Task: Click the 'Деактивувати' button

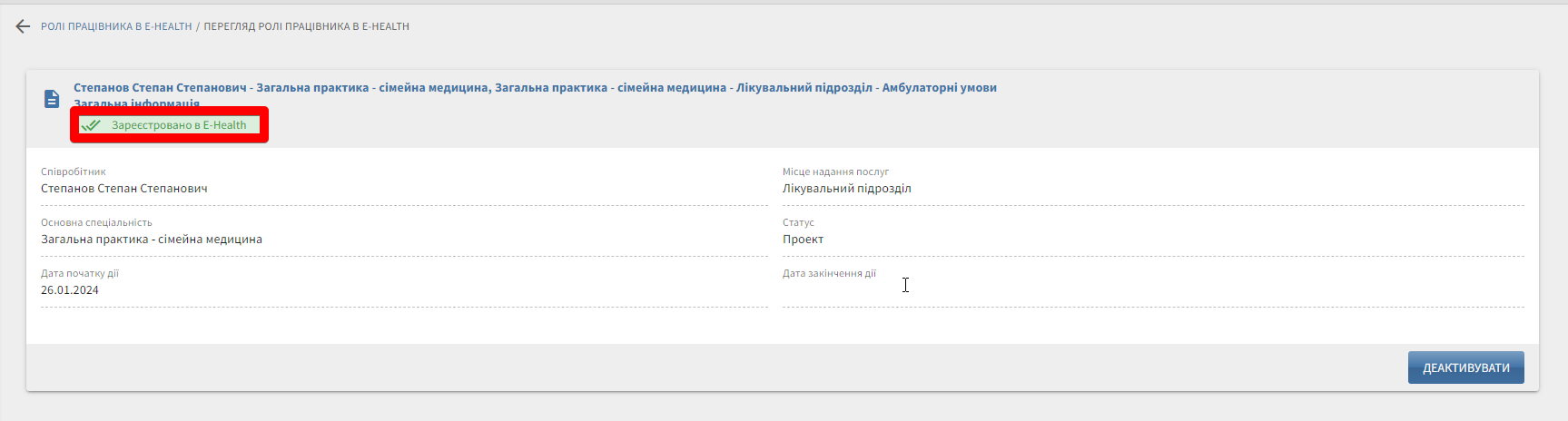Action: [1465, 367]
